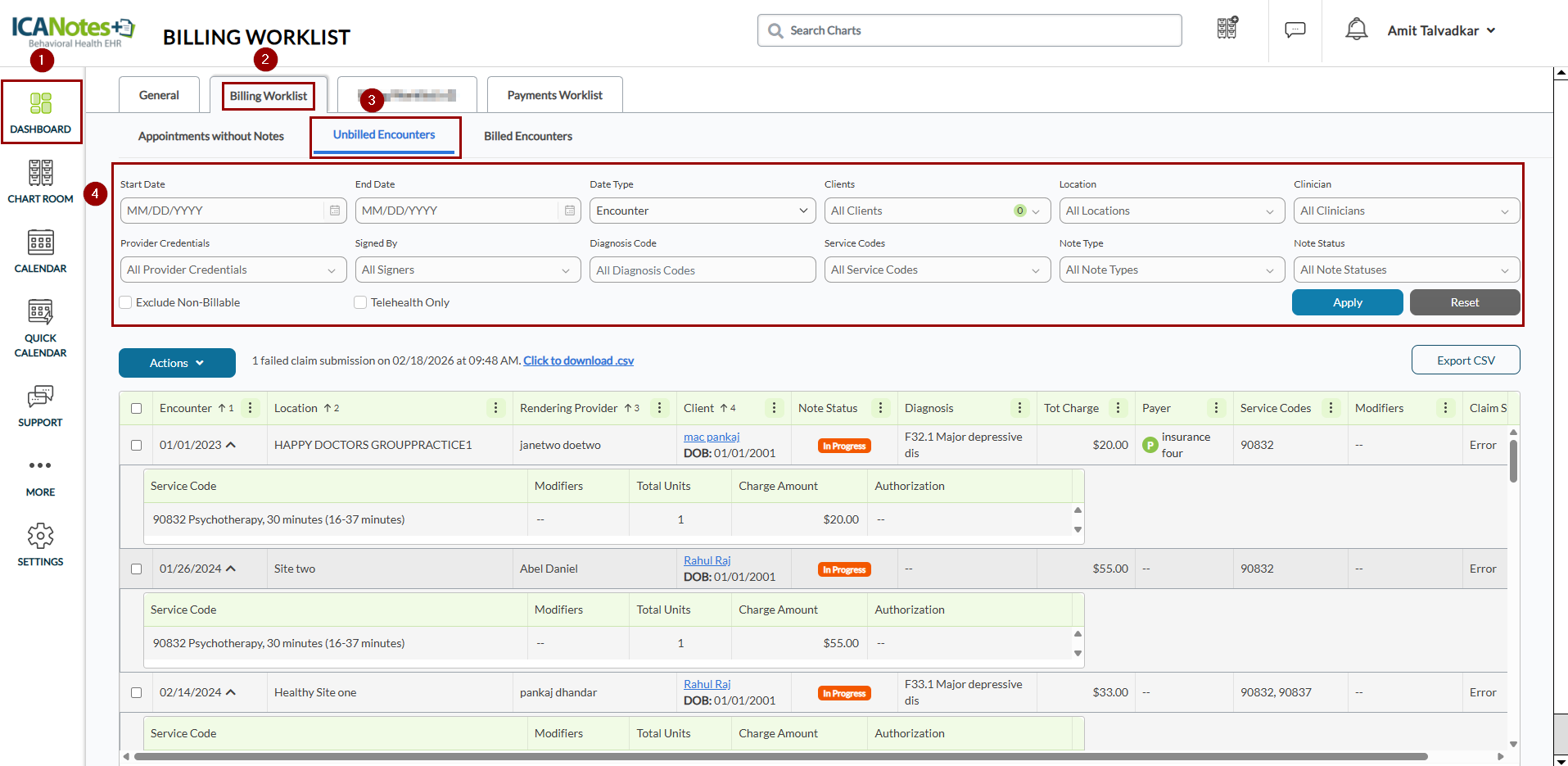
Task: Open the Chart Room sidebar icon
Action: pyautogui.click(x=40, y=182)
